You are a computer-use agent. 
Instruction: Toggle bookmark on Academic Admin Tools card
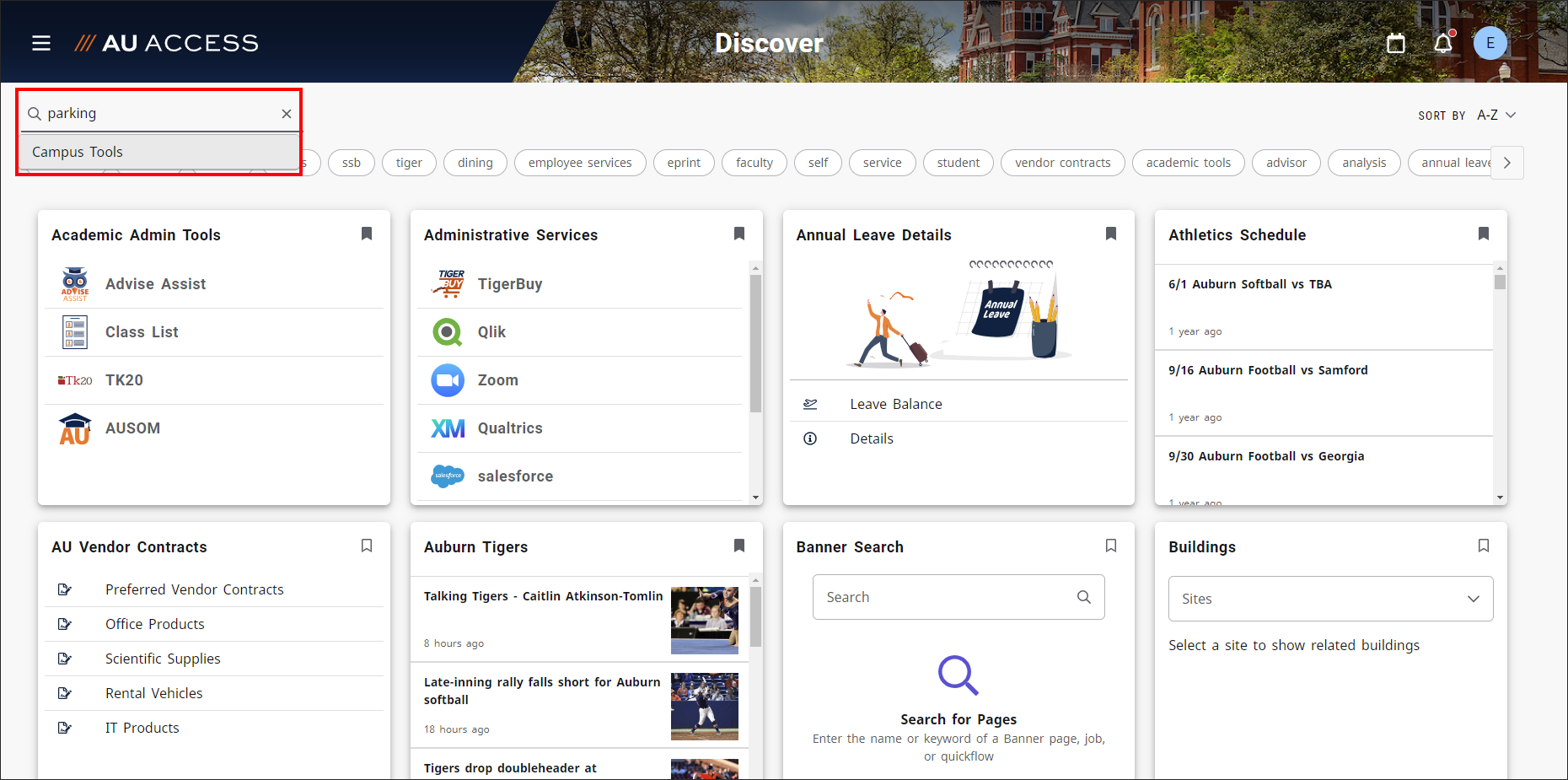click(367, 234)
